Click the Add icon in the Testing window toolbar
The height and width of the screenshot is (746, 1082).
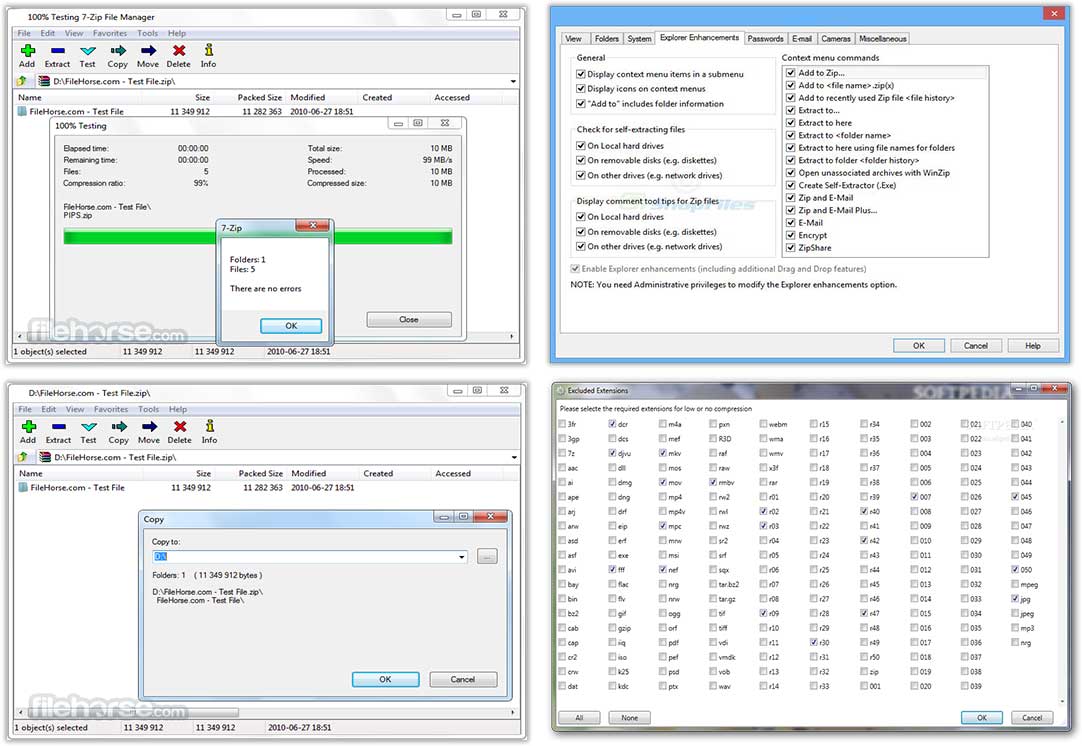click(x=28, y=50)
